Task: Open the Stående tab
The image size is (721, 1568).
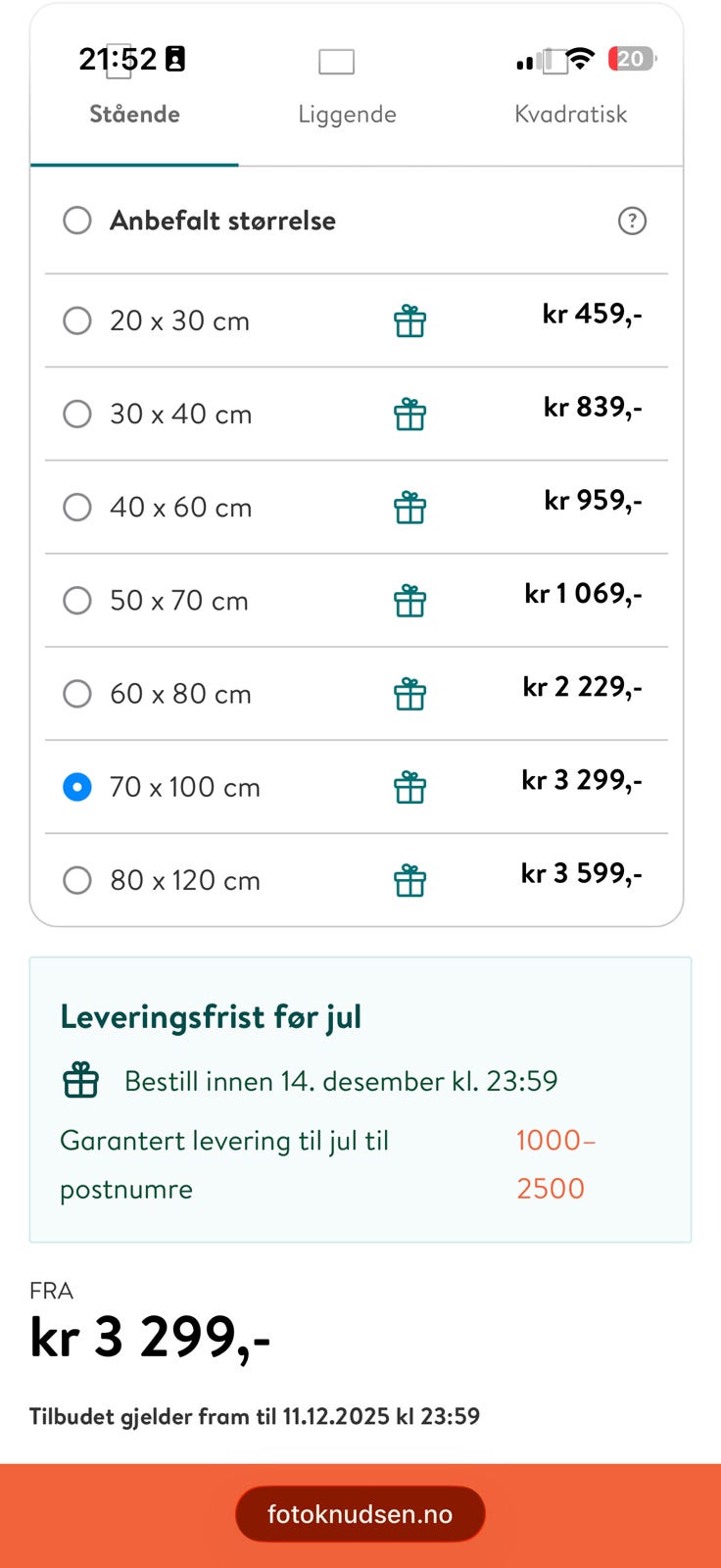Action: pos(135,114)
